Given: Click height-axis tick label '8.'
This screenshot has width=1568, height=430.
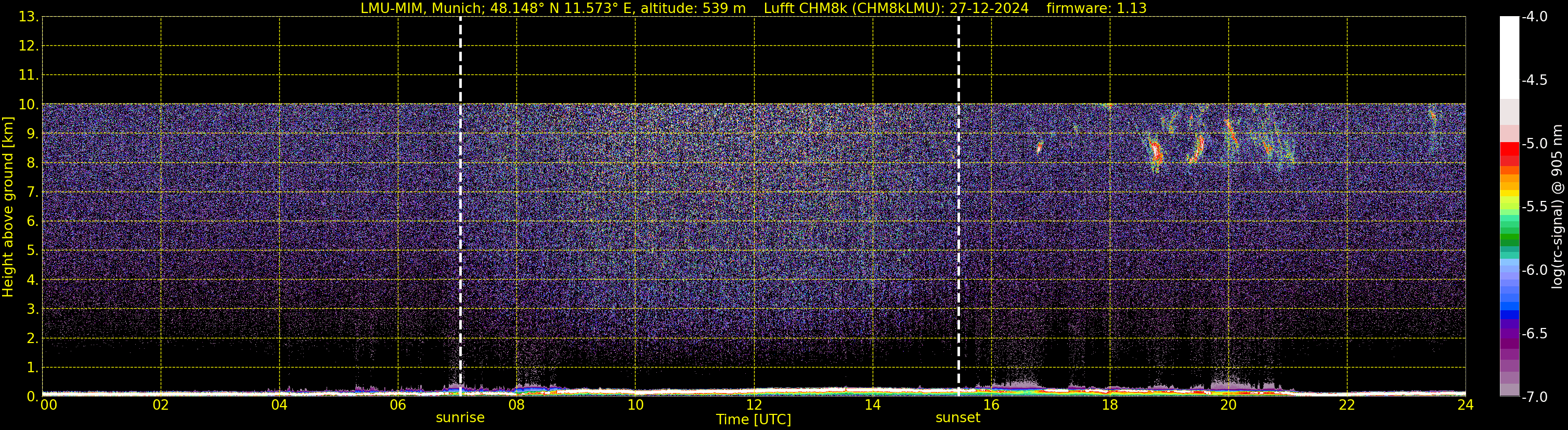Looking at the screenshot, I should click(x=32, y=163).
